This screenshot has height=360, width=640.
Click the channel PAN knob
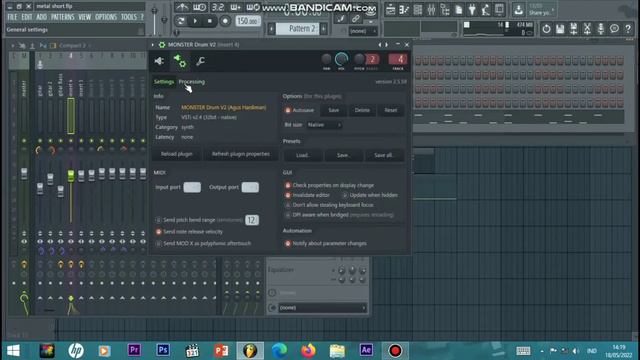(327, 60)
